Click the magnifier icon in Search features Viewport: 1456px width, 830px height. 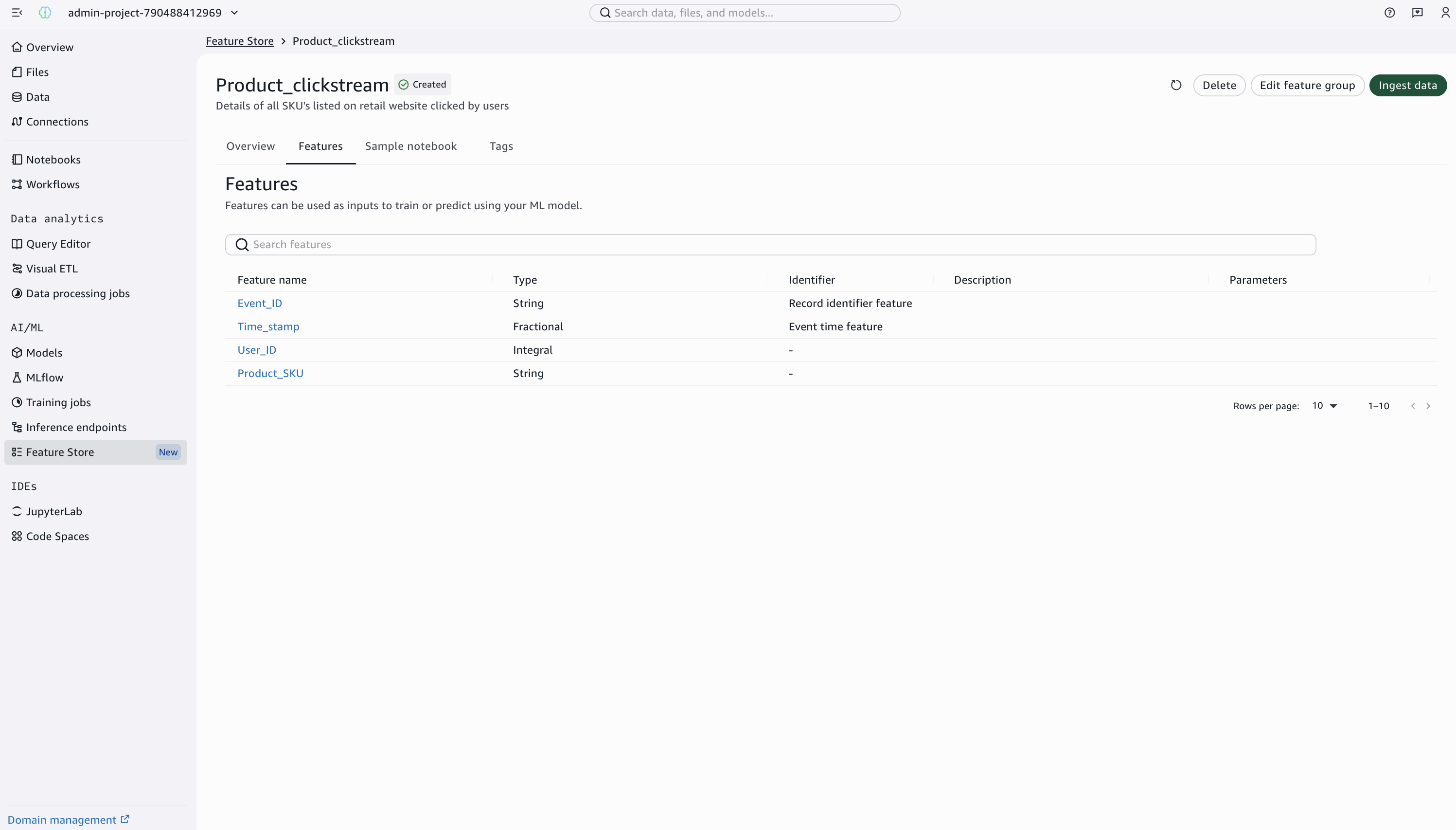[242, 245]
